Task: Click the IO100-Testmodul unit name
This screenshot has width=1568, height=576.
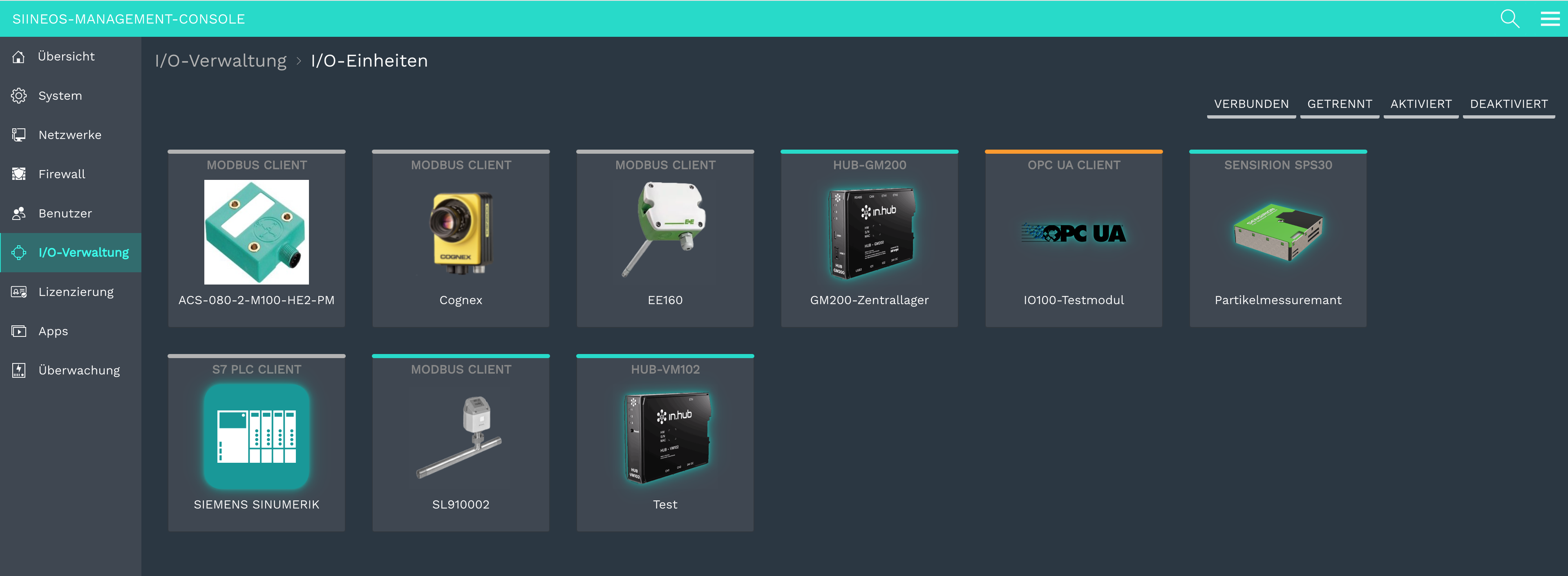Action: coord(1074,300)
